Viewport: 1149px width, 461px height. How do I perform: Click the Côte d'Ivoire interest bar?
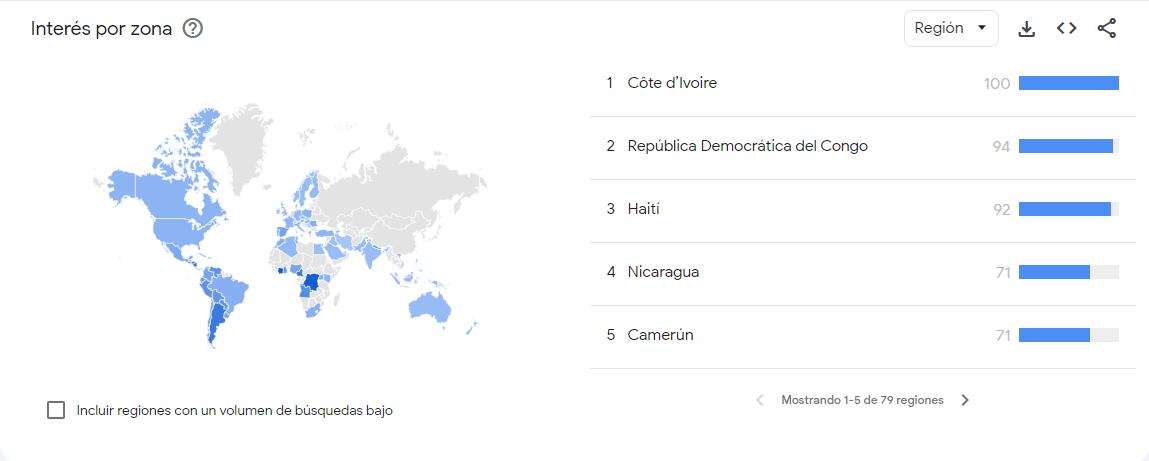(1068, 83)
